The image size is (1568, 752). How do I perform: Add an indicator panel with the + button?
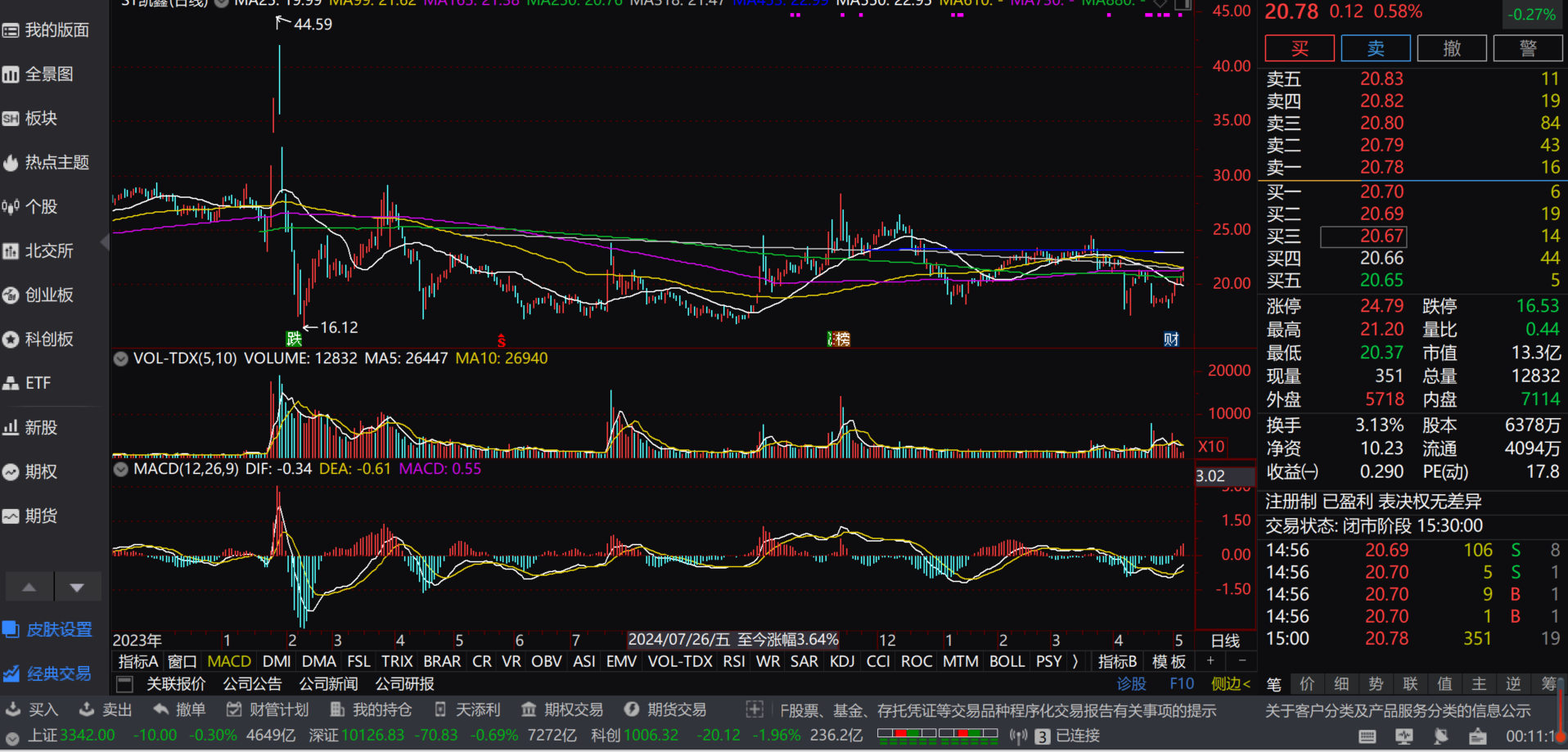click(1210, 660)
